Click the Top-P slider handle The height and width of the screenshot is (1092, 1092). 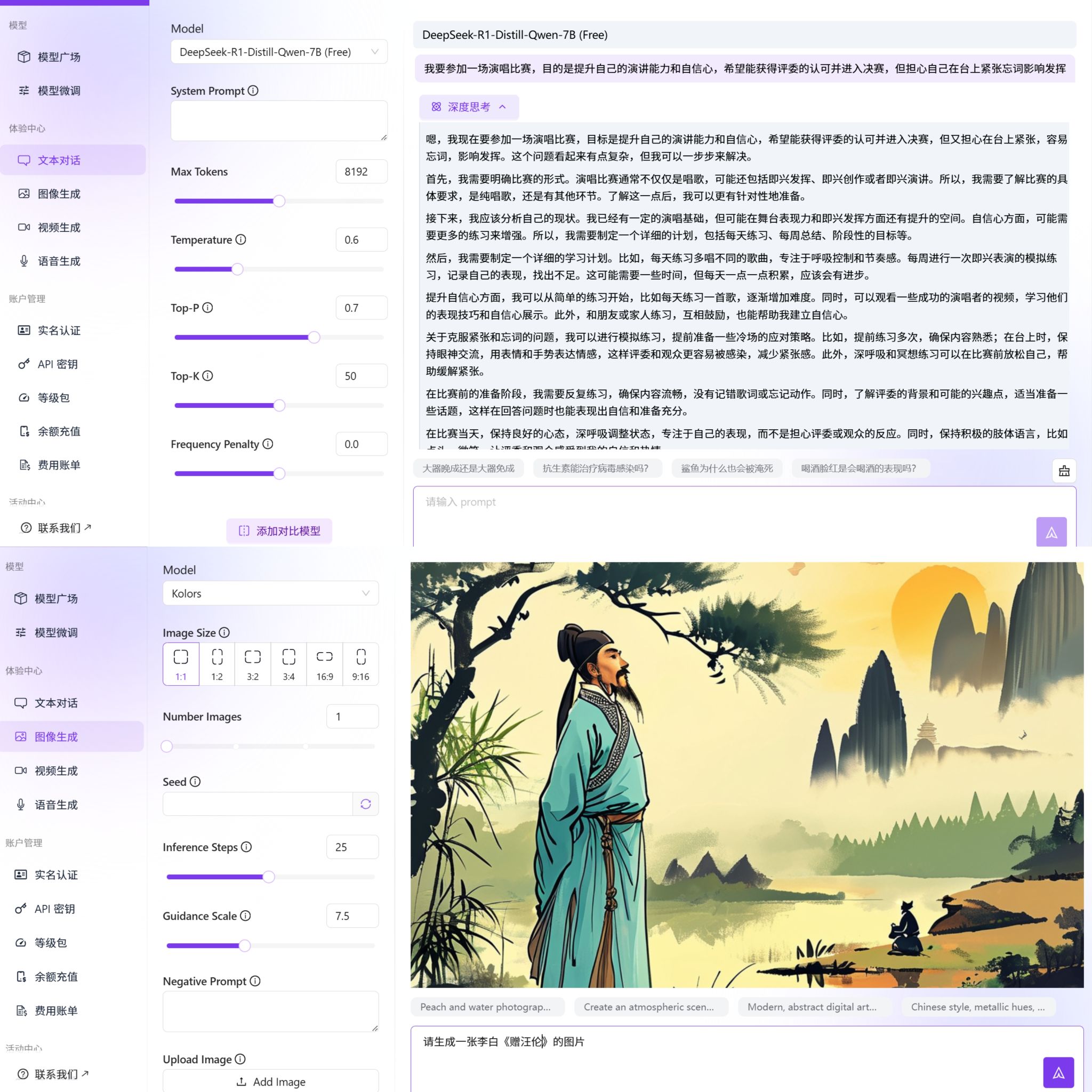tap(314, 338)
